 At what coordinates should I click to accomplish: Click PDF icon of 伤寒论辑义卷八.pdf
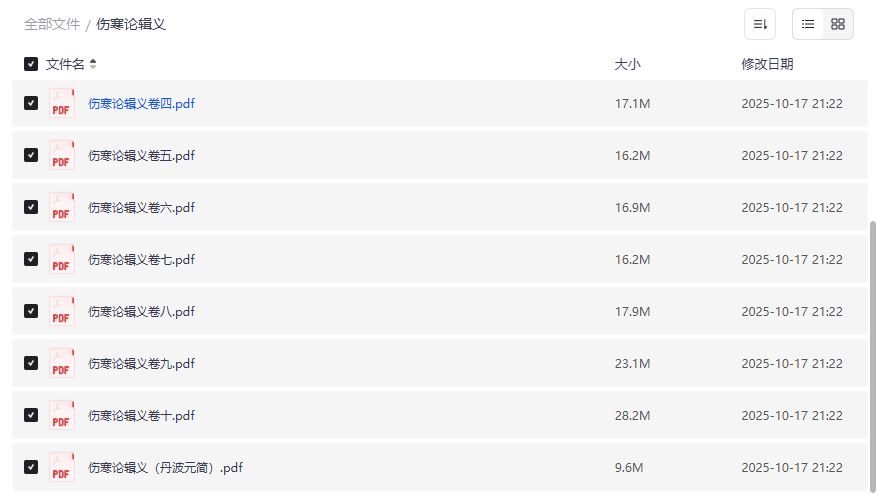(62, 311)
